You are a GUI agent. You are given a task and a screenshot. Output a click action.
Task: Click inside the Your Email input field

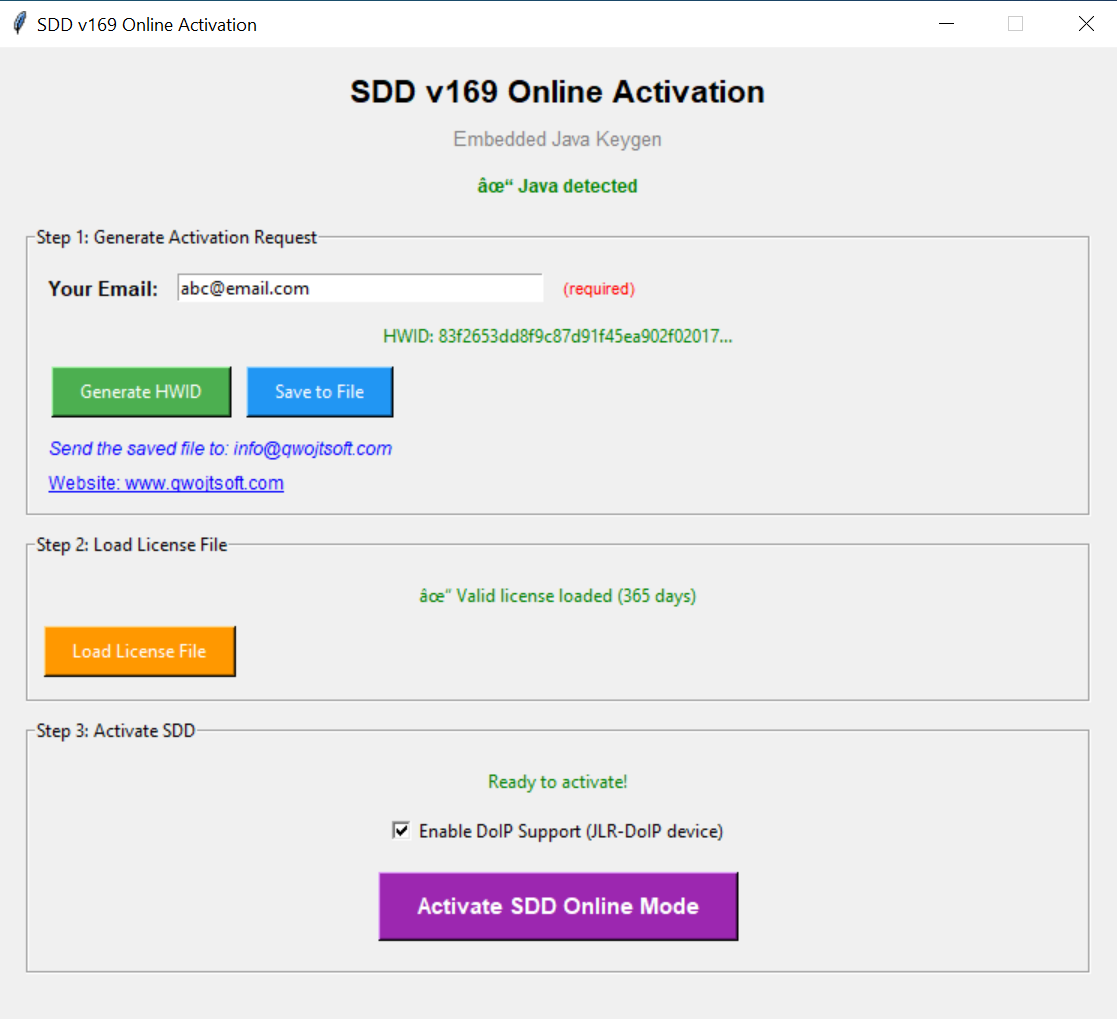click(x=359, y=288)
